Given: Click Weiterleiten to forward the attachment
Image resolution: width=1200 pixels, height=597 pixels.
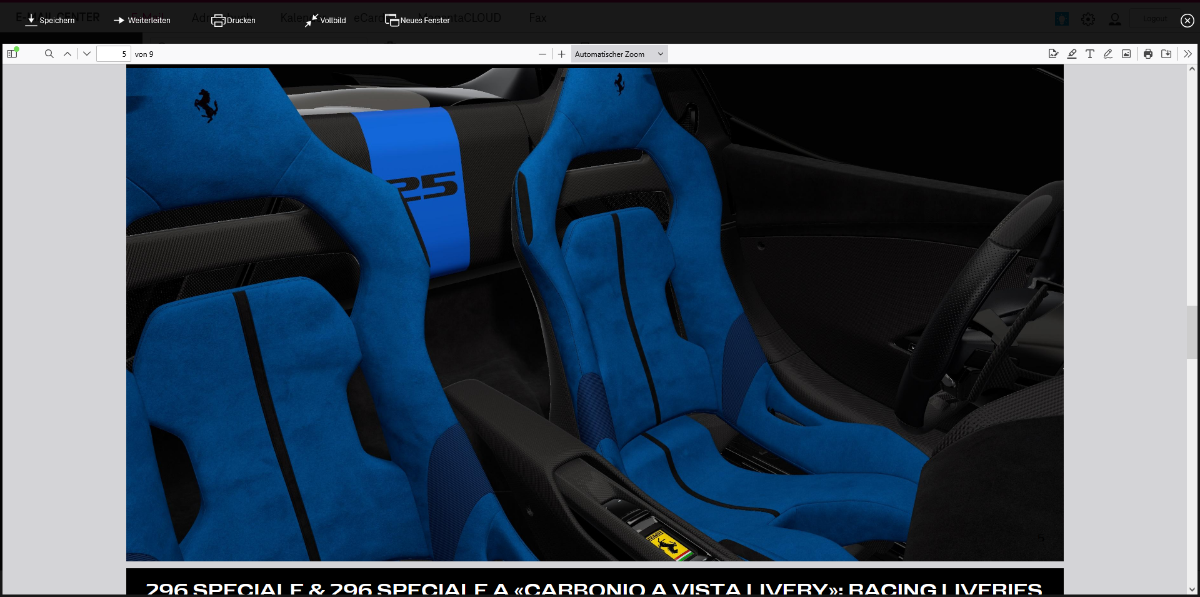Looking at the screenshot, I should 141,20.
